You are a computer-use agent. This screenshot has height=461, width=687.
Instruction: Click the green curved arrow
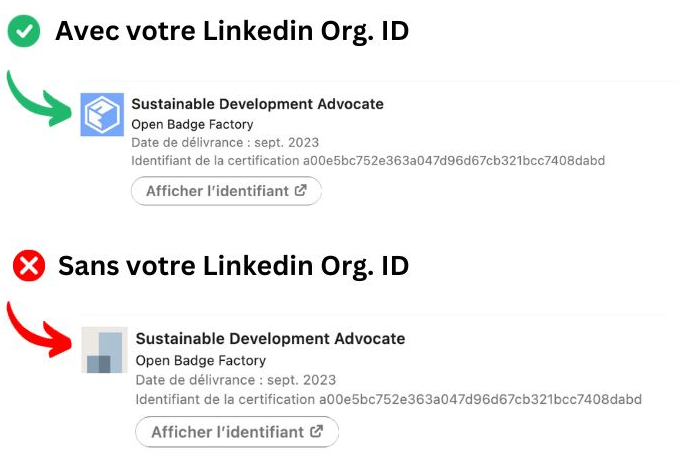click(x=40, y=98)
